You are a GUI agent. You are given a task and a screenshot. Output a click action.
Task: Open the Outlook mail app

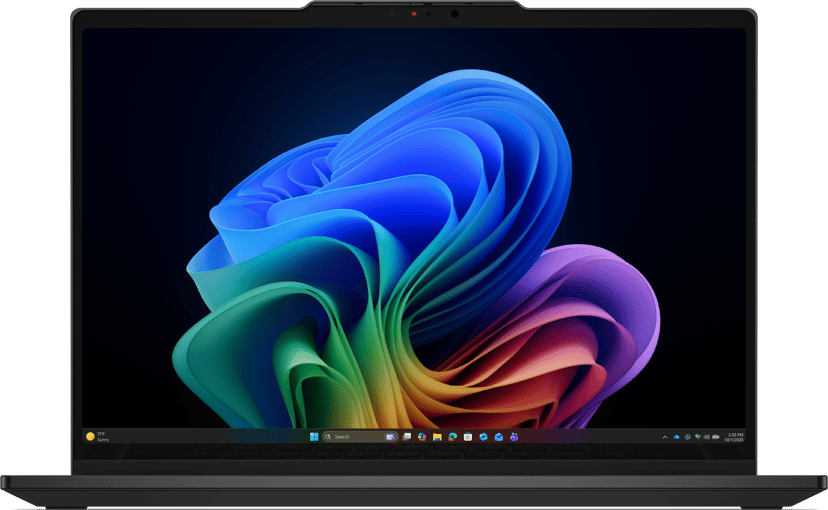tap(498, 437)
